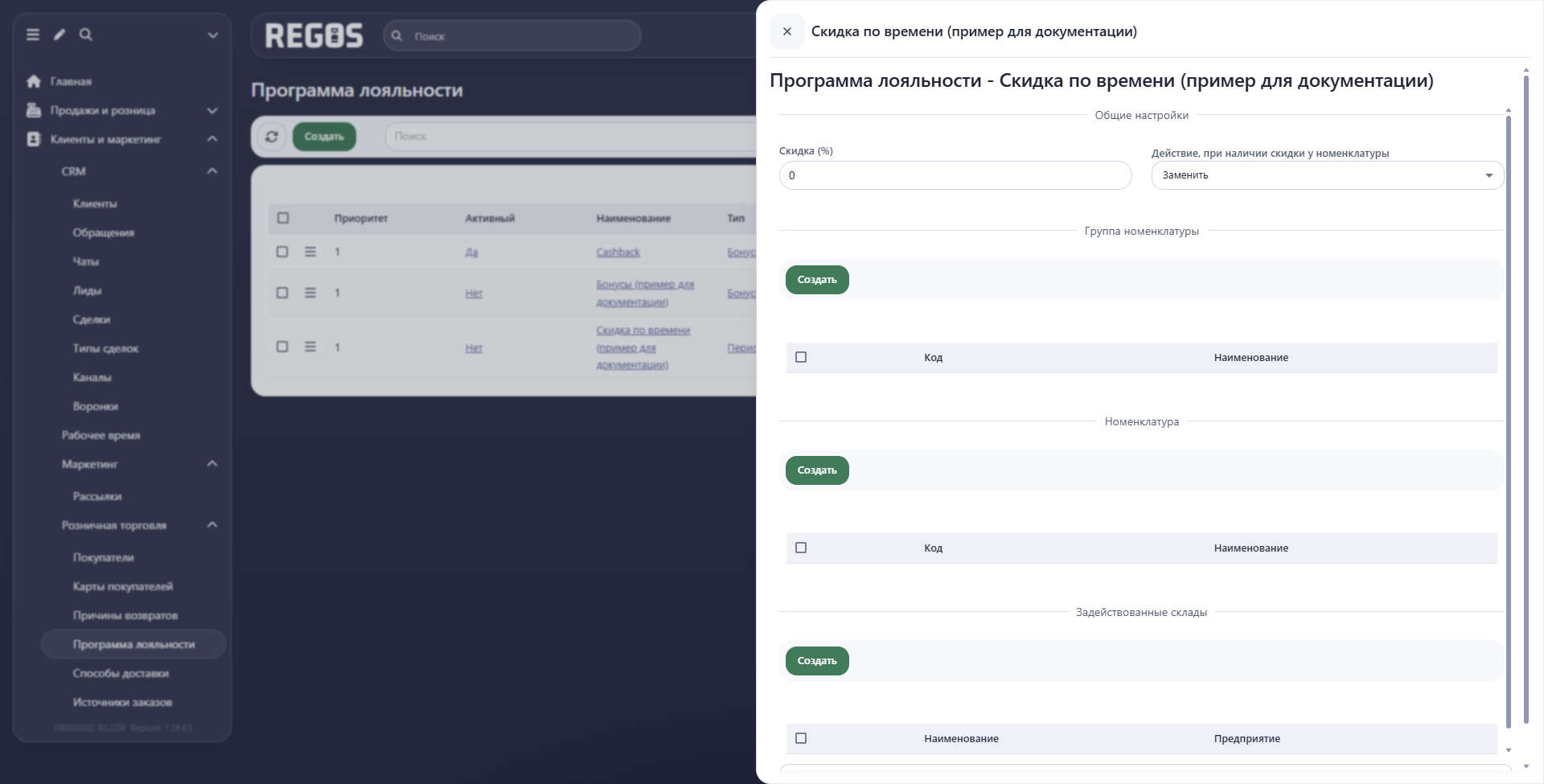Click the top Поиск search field

tap(512, 36)
